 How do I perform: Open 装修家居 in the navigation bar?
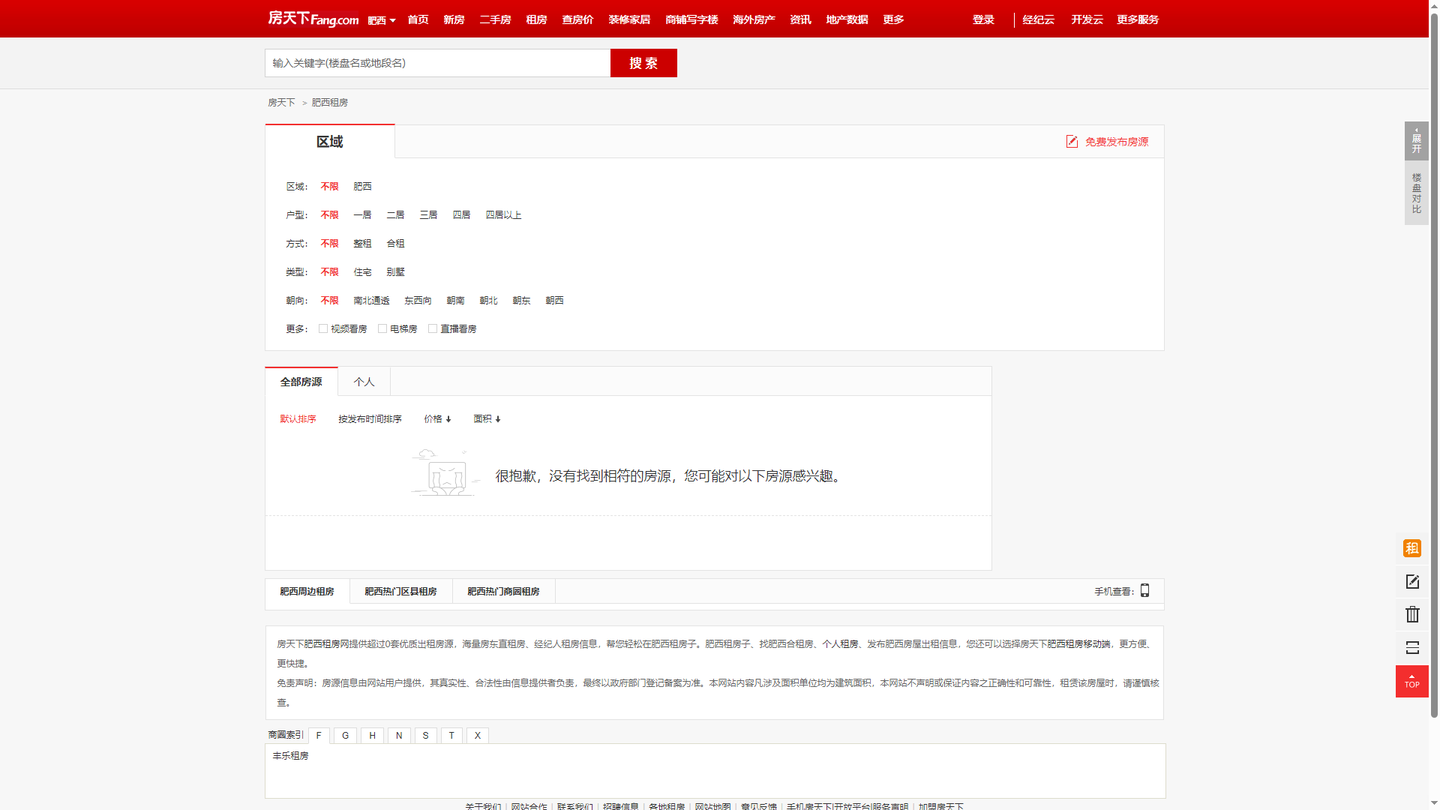629,20
